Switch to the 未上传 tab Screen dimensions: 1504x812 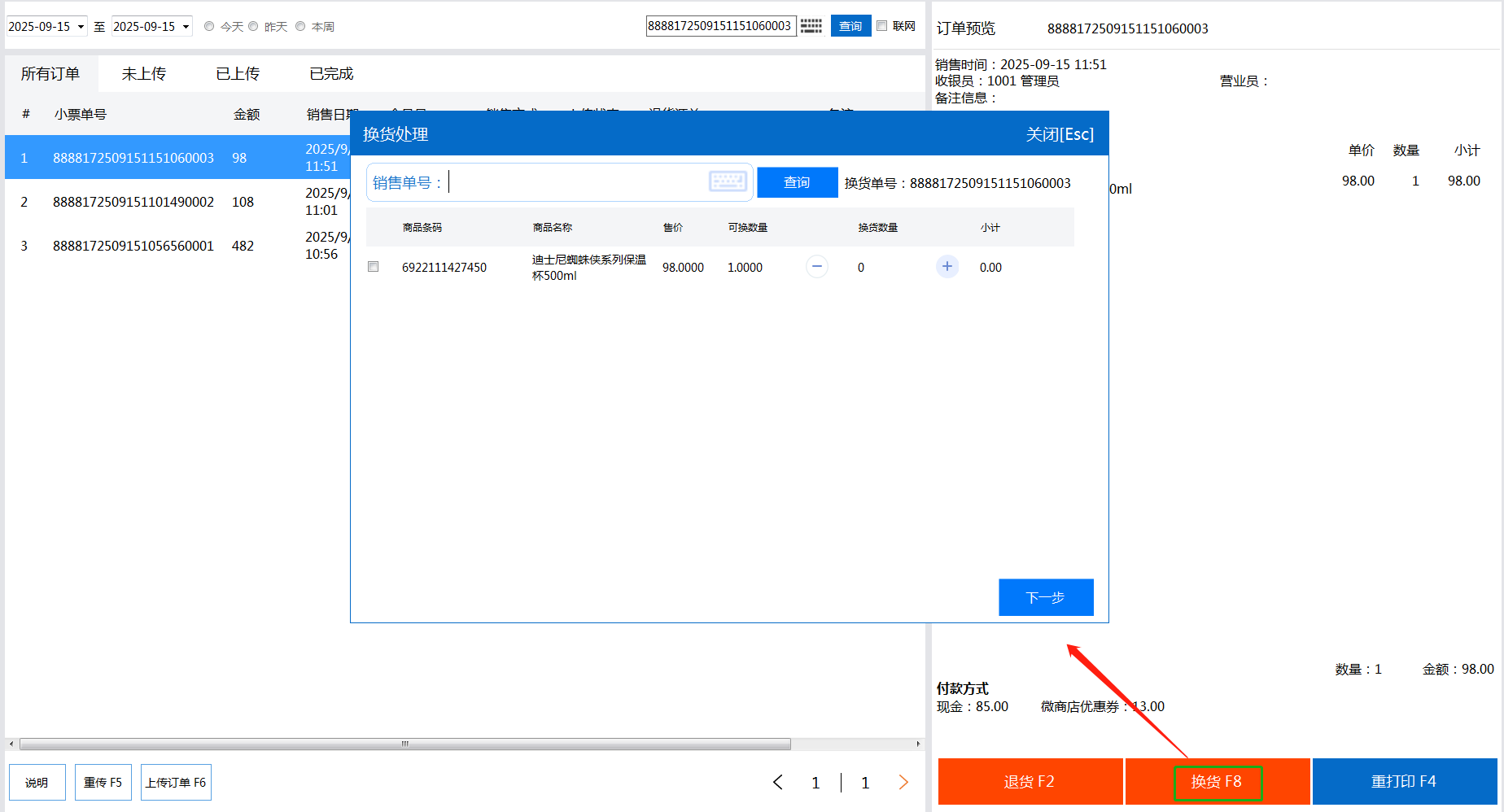tap(144, 74)
